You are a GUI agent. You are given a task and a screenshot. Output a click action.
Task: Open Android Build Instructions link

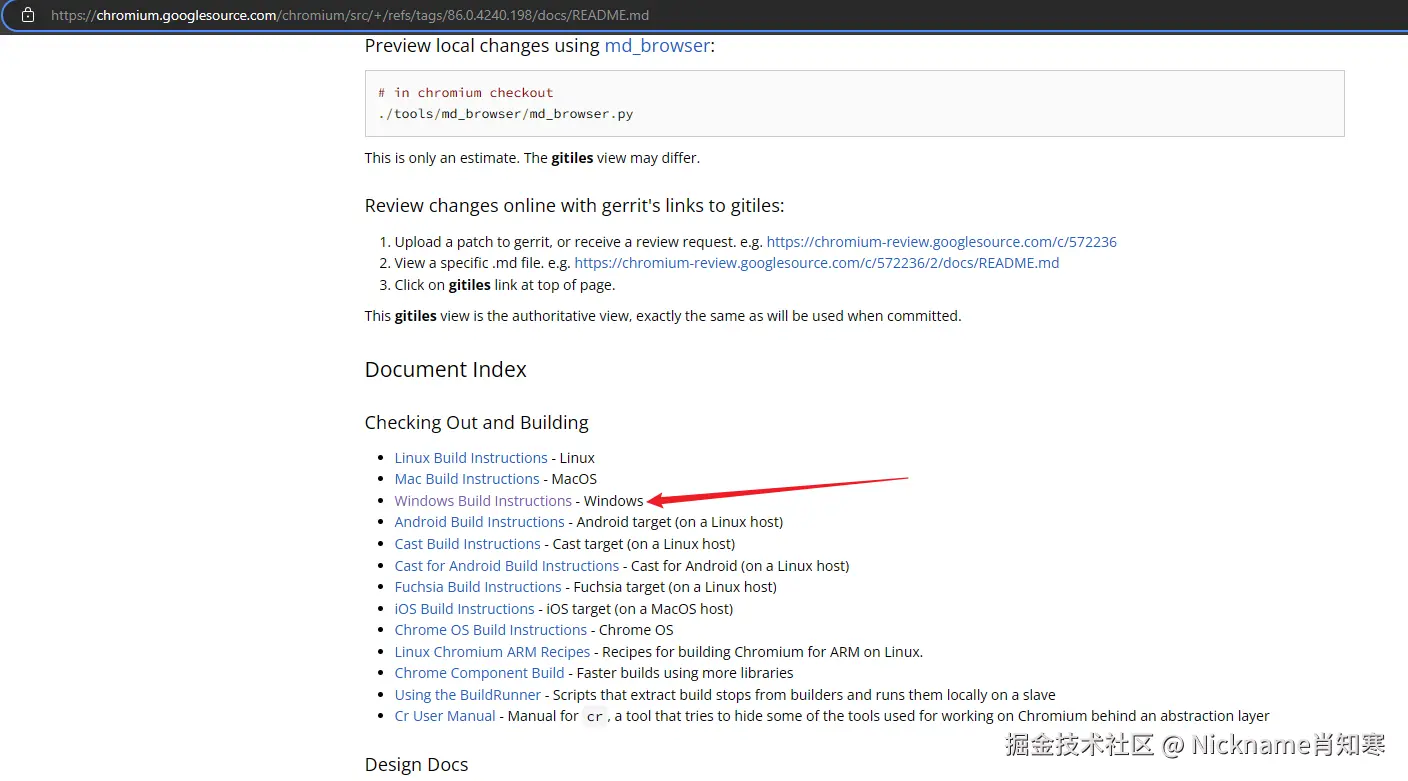click(x=480, y=522)
